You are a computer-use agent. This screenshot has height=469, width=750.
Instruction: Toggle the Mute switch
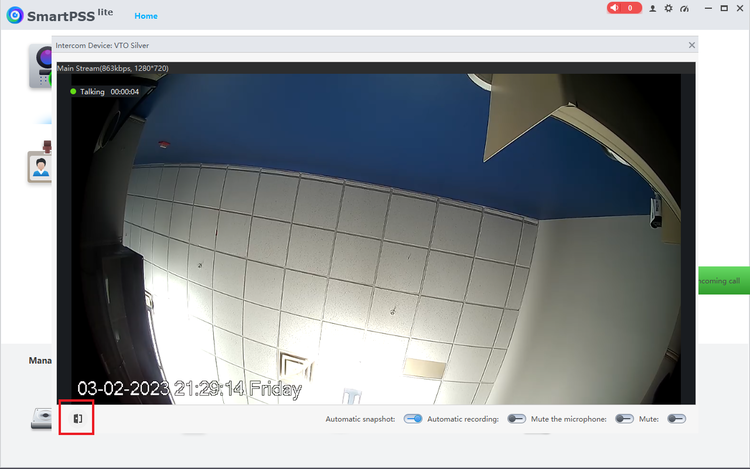click(676, 419)
